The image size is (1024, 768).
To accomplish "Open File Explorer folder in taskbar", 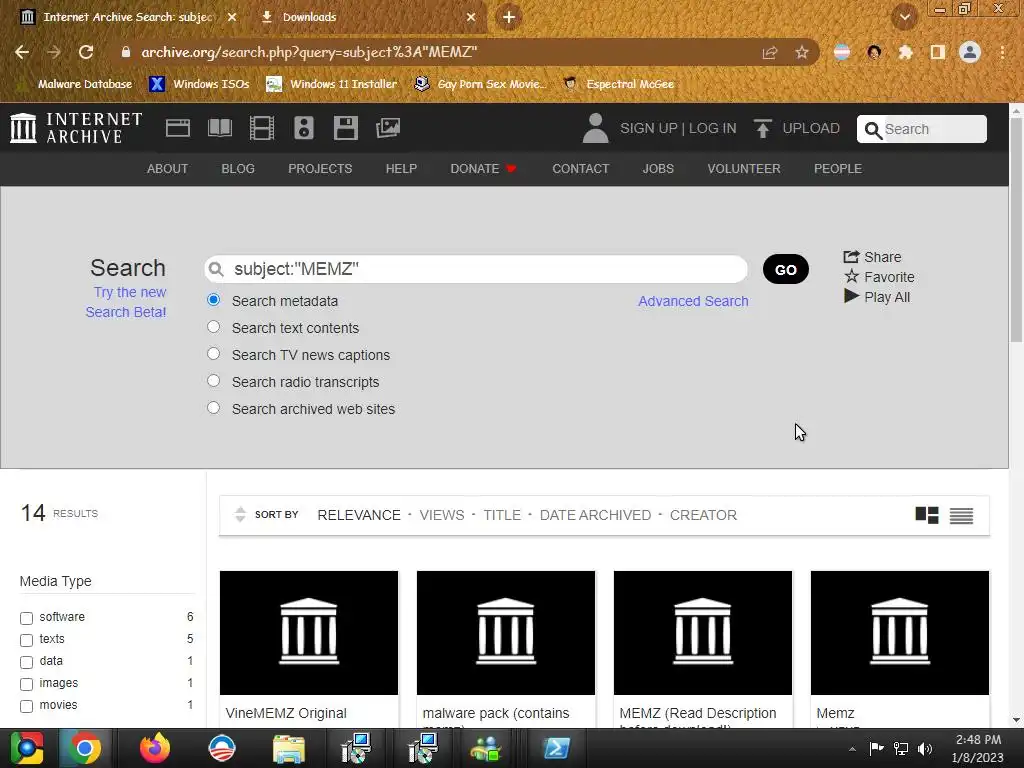I will (x=289, y=749).
